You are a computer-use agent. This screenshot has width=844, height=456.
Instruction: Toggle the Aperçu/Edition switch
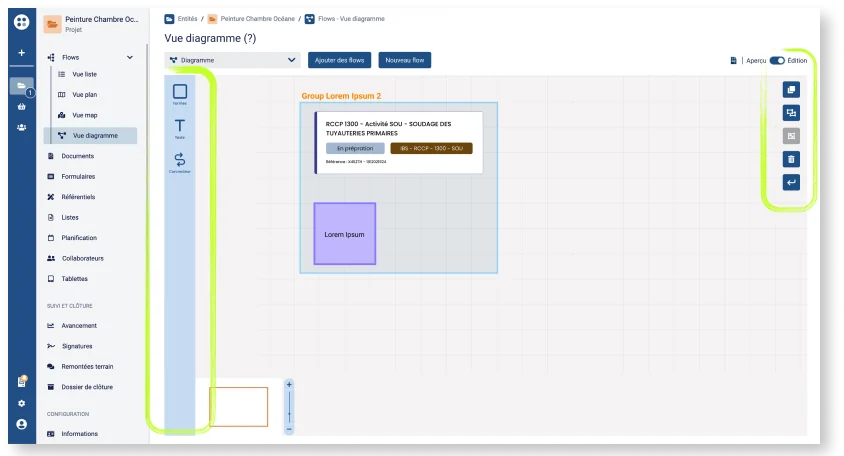tap(777, 60)
